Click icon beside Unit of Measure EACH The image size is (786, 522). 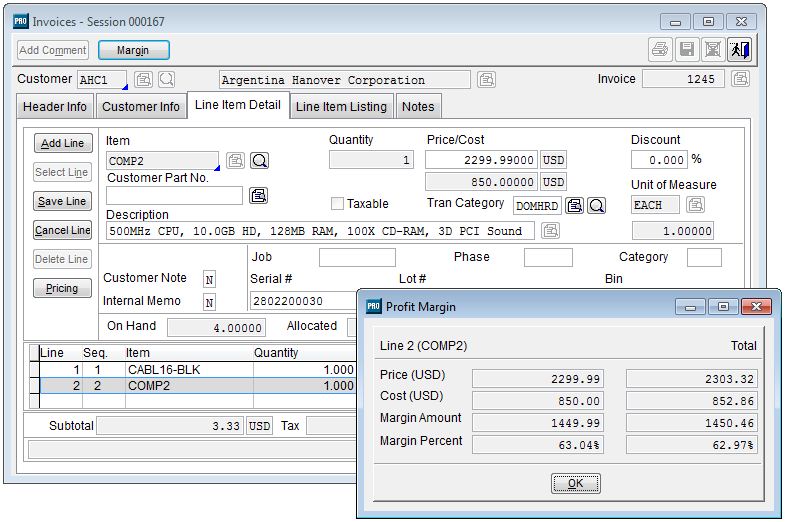pos(695,205)
